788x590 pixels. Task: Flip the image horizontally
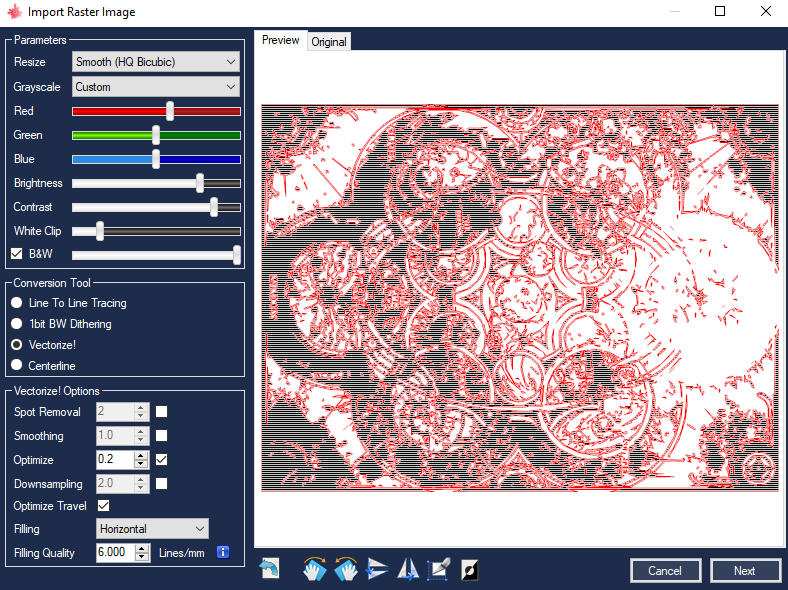(x=408, y=569)
